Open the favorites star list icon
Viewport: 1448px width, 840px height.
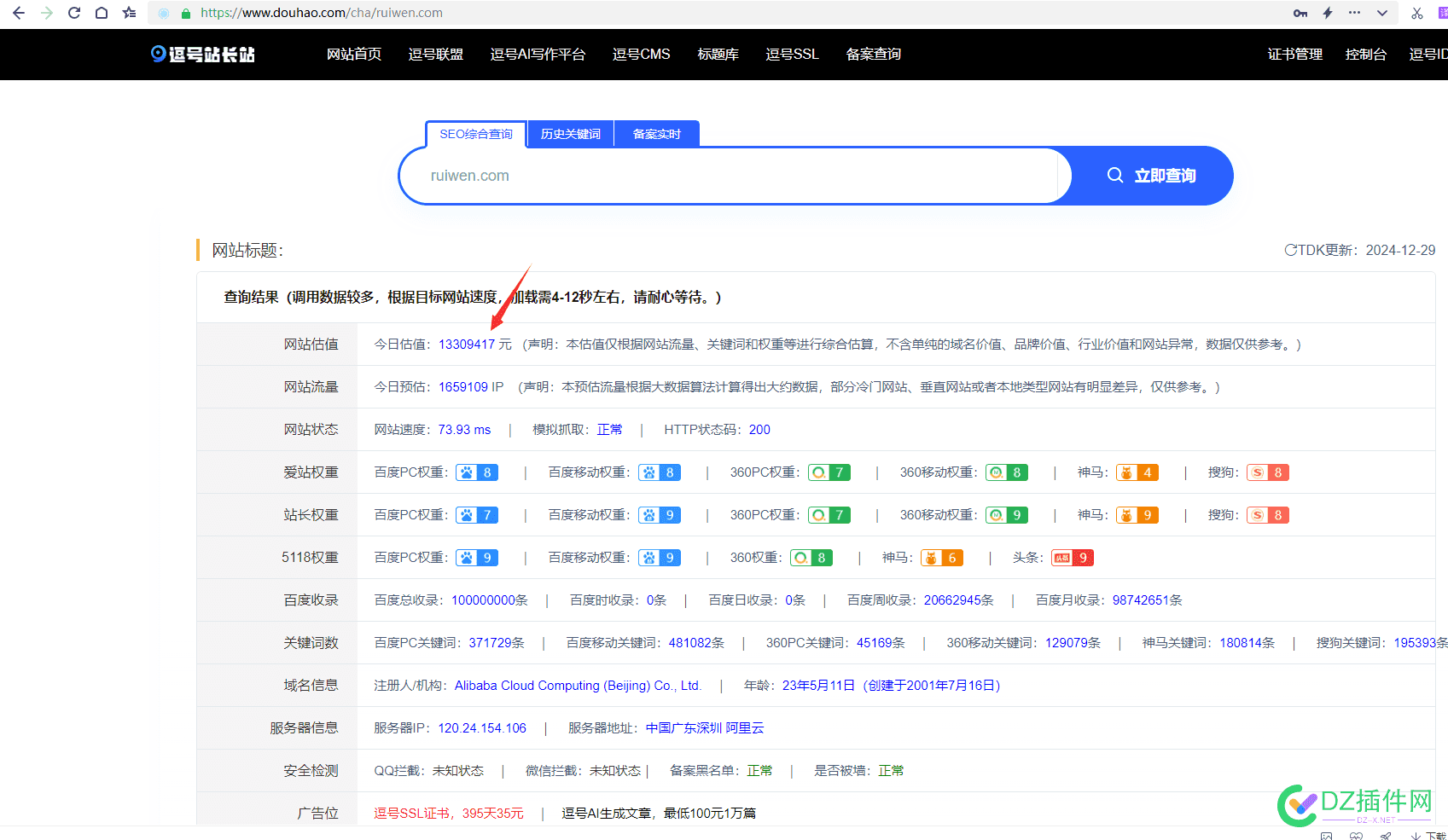coord(129,13)
